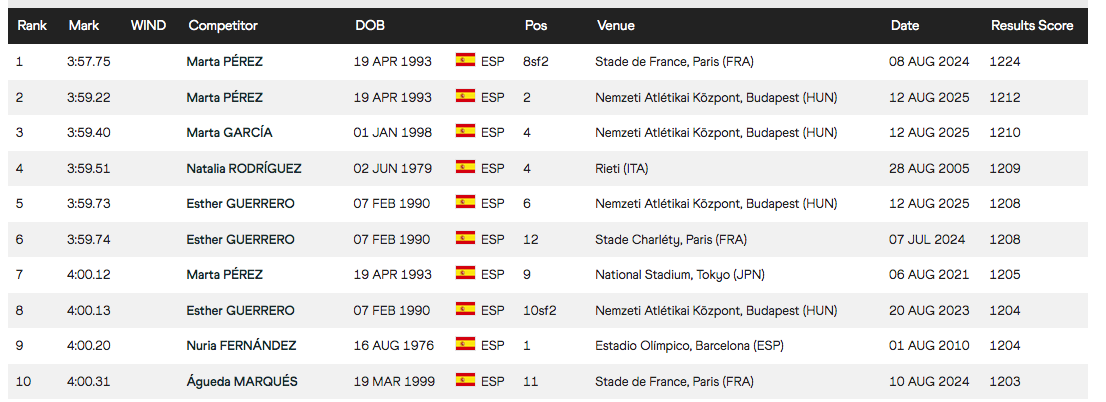Open Nuria FERNÁNDEZ athlete profile
1106x402 pixels.
[241, 346]
